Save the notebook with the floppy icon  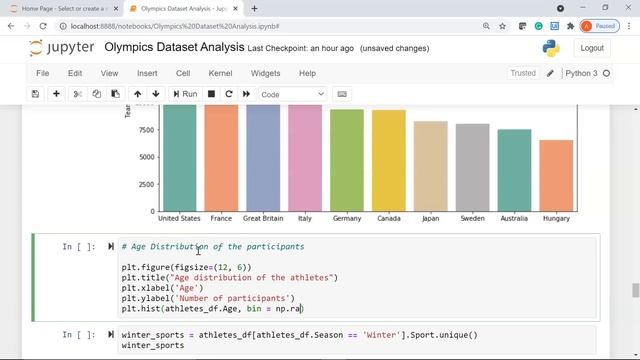click(x=36, y=94)
